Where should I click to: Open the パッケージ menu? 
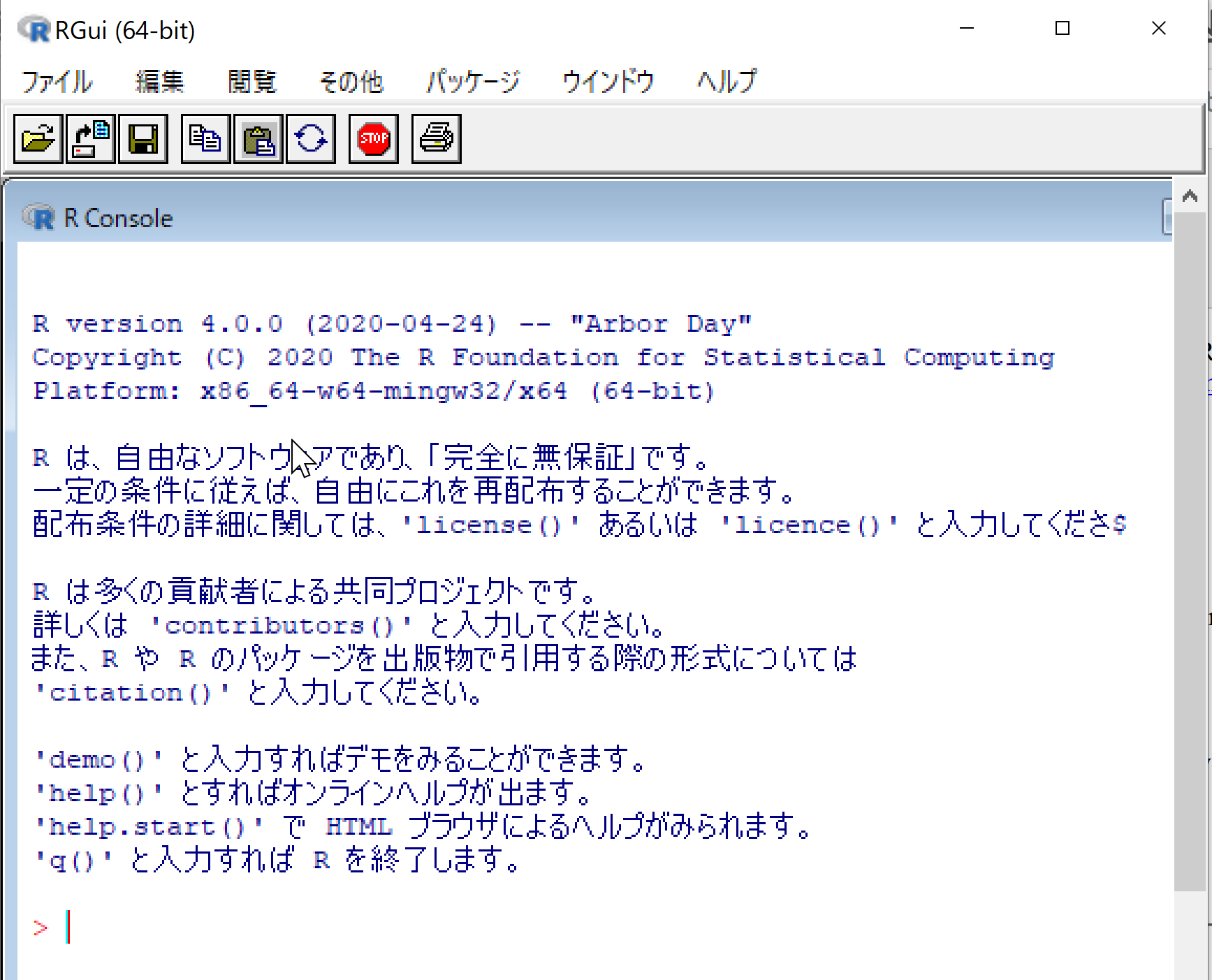[x=474, y=82]
